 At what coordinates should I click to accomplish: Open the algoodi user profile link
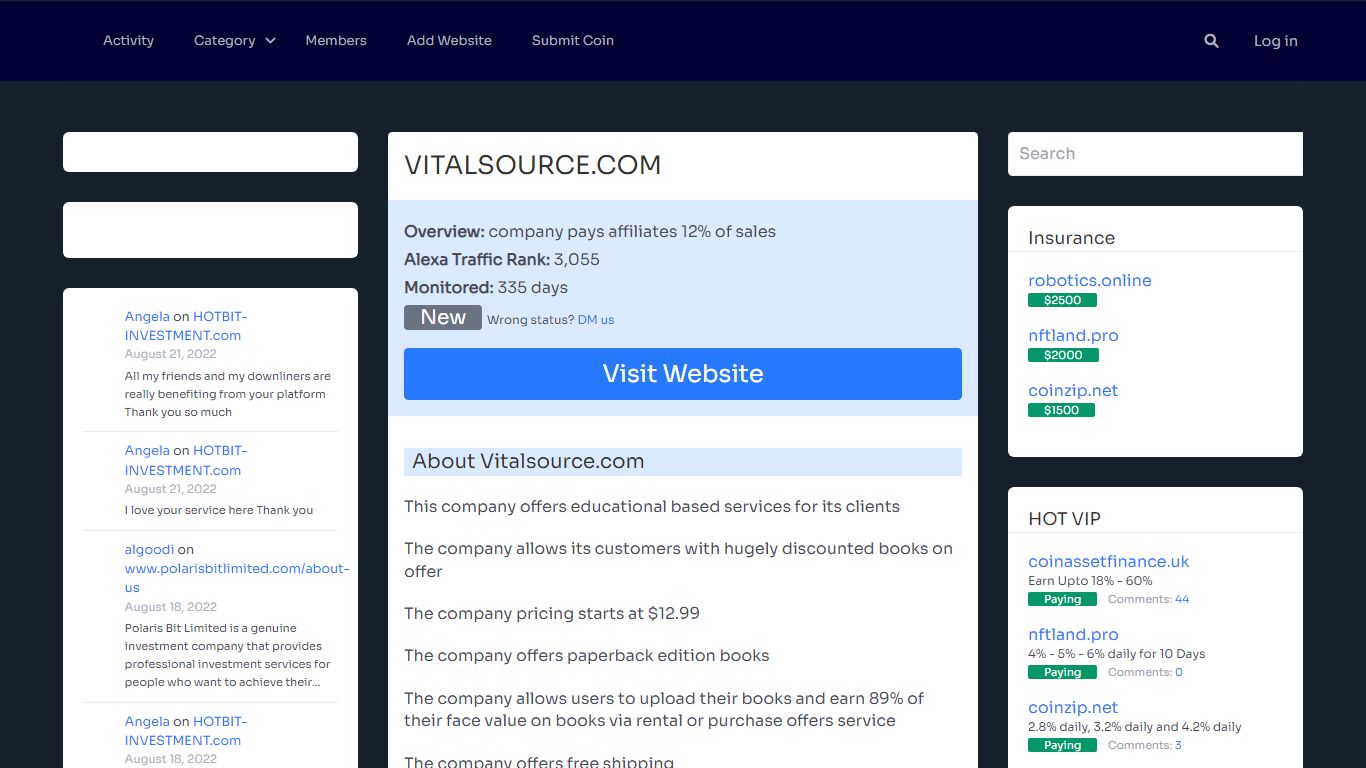click(149, 550)
